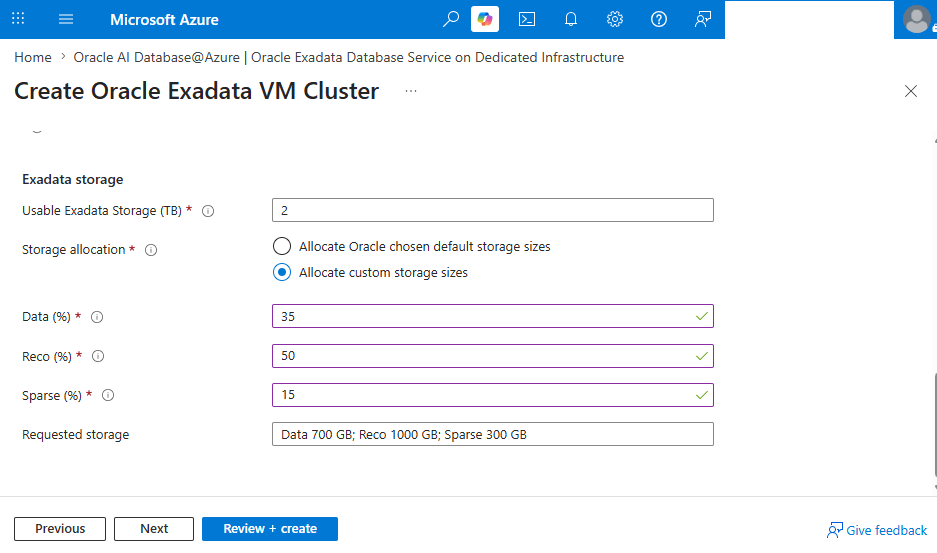
Task: Show info for Storage allocation
Action: [x=151, y=250]
